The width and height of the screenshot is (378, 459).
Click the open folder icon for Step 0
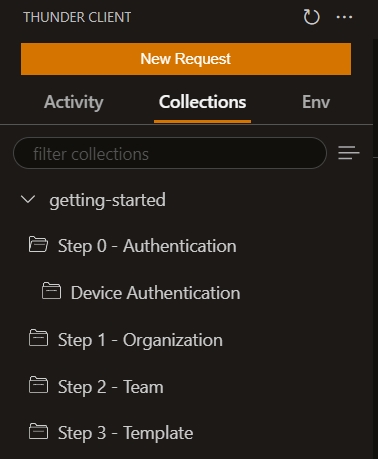(x=38, y=244)
